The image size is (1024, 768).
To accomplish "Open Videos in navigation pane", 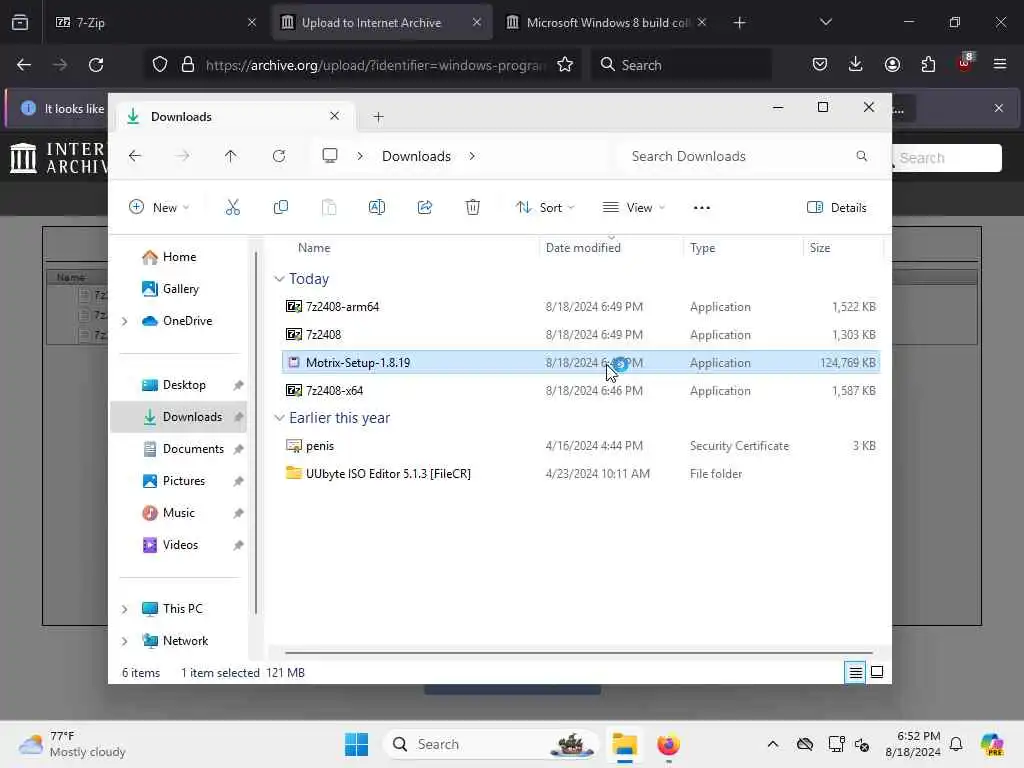I will (x=171, y=545).
